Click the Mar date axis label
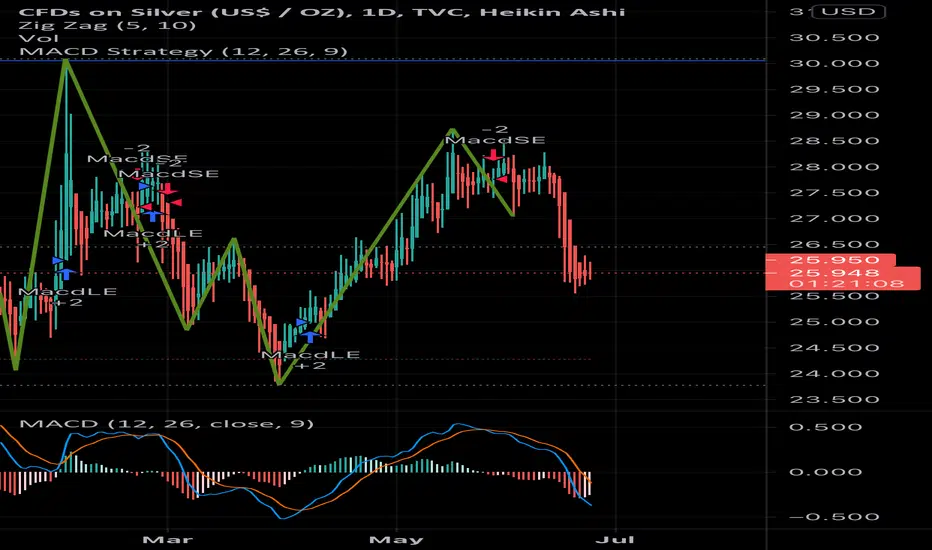The image size is (932, 550). click(x=168, y=540)
